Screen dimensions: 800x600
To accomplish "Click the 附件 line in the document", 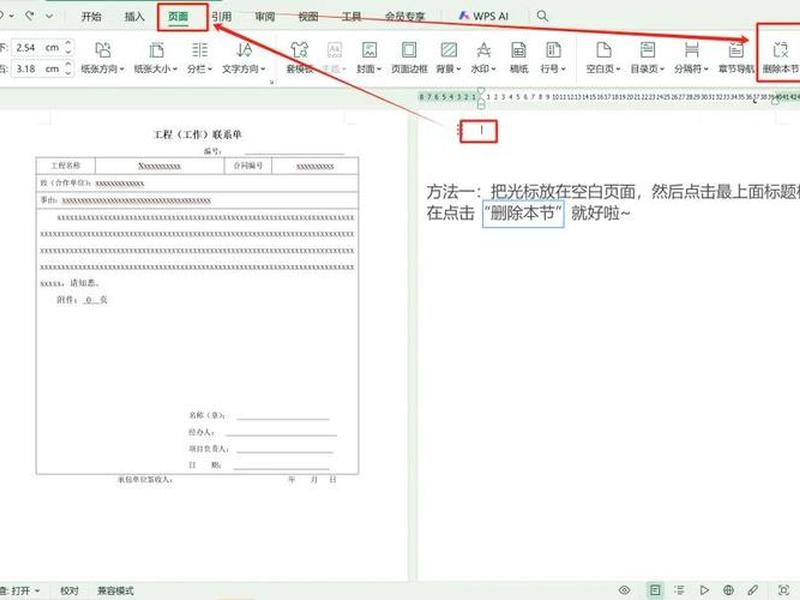I will (82, 300).
